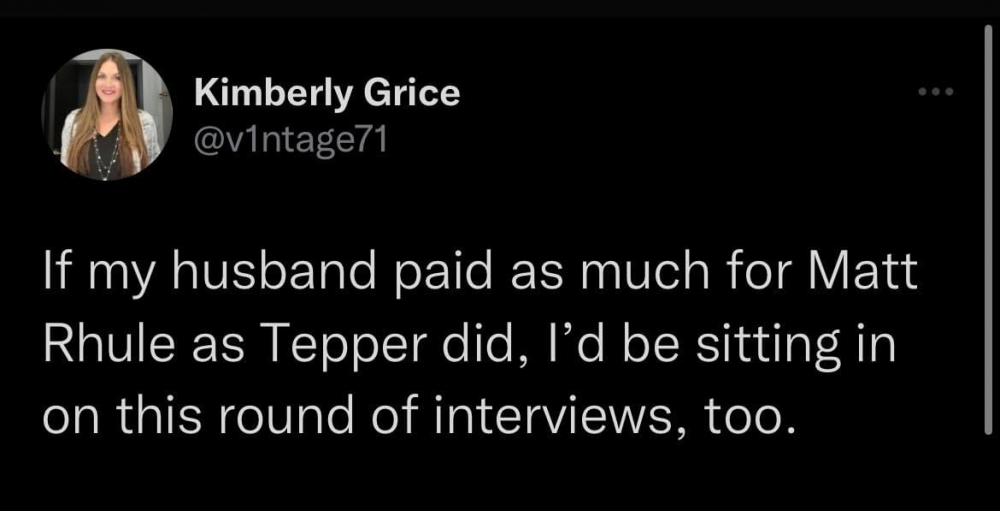Open the Kimberly Grice display name link
The height and width of the screenshot is (511, 1000).
327,93
